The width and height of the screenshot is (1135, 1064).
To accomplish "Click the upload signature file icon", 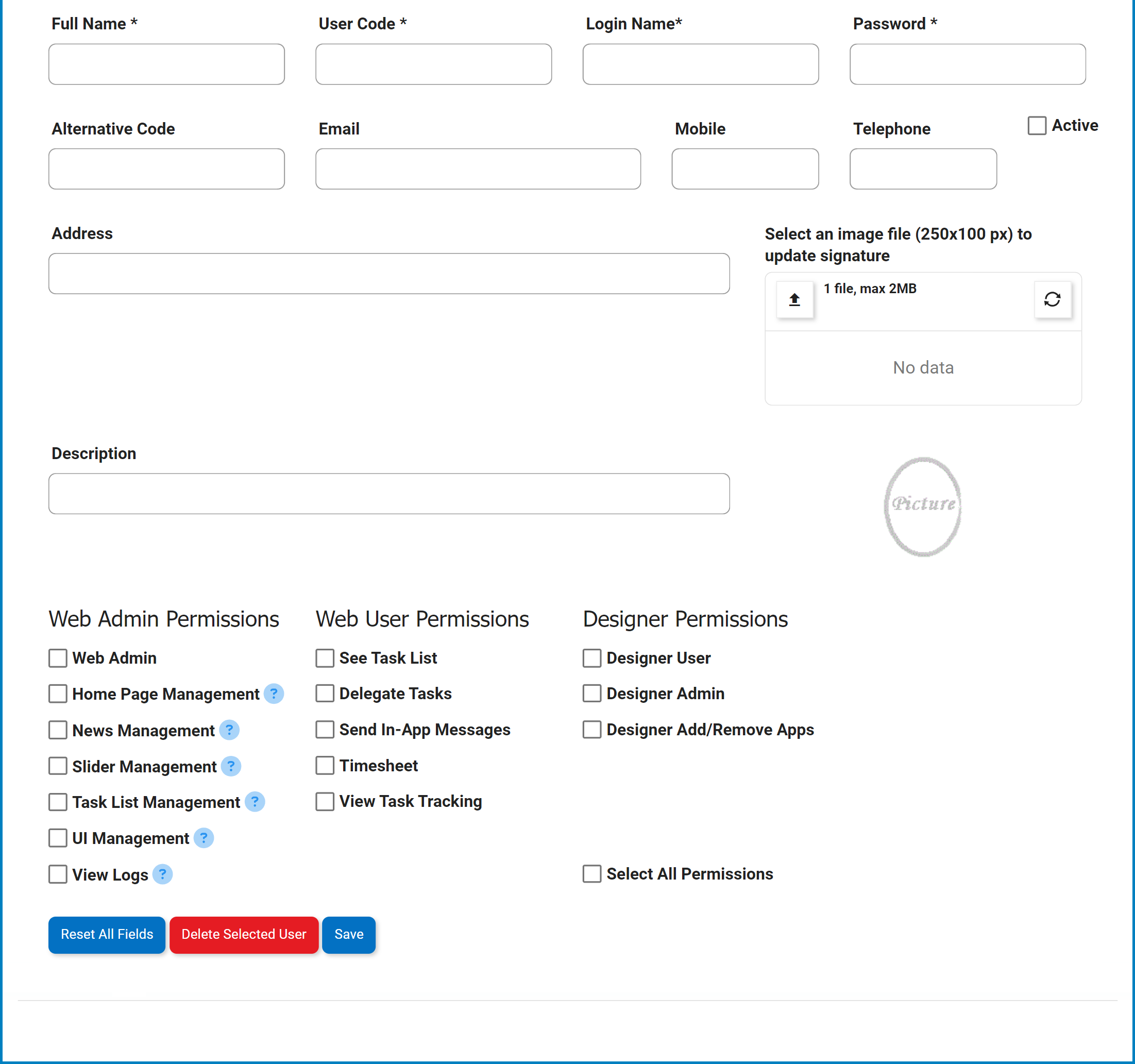I will (x=794, y=299).
